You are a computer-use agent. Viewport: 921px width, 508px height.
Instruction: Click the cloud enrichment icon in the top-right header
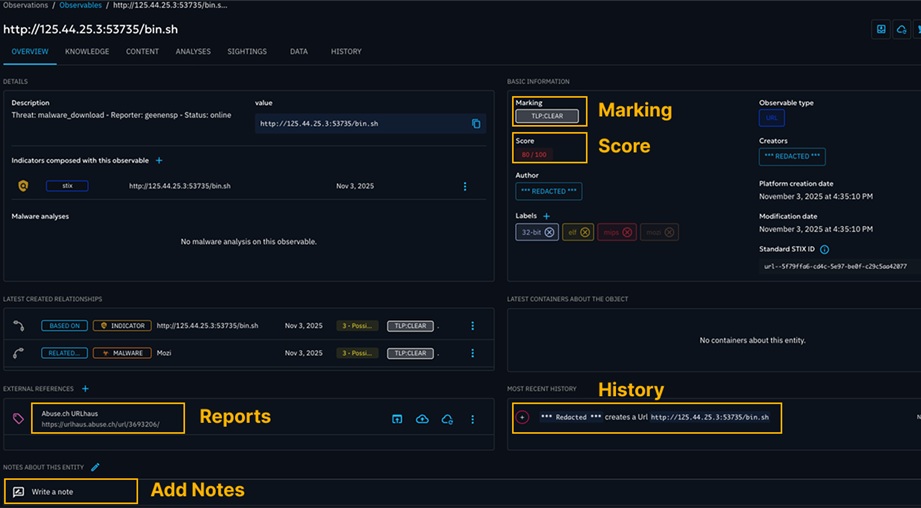(902, 29)
